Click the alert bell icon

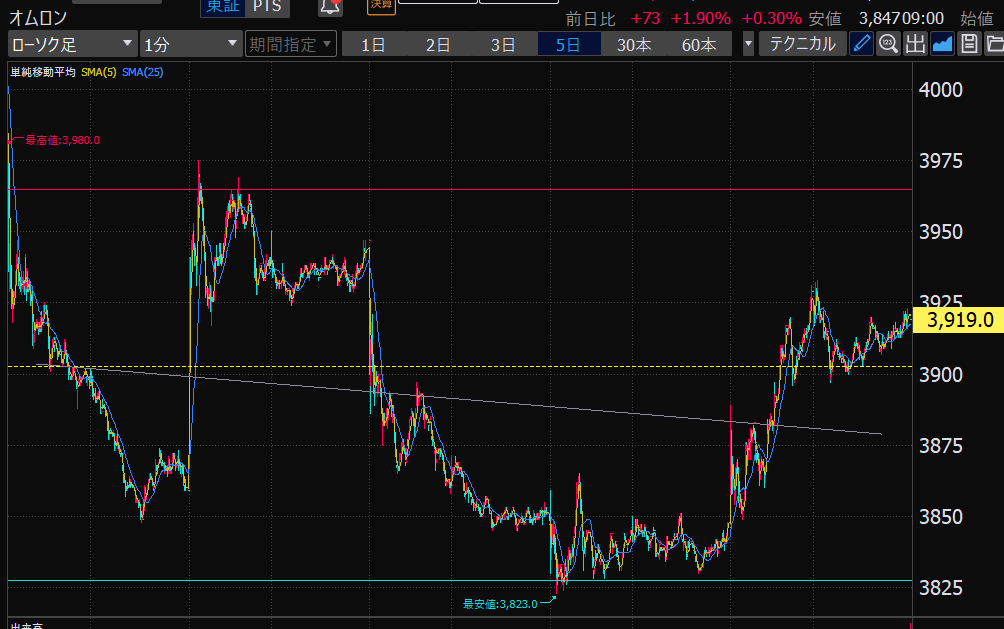click(330, 7)
